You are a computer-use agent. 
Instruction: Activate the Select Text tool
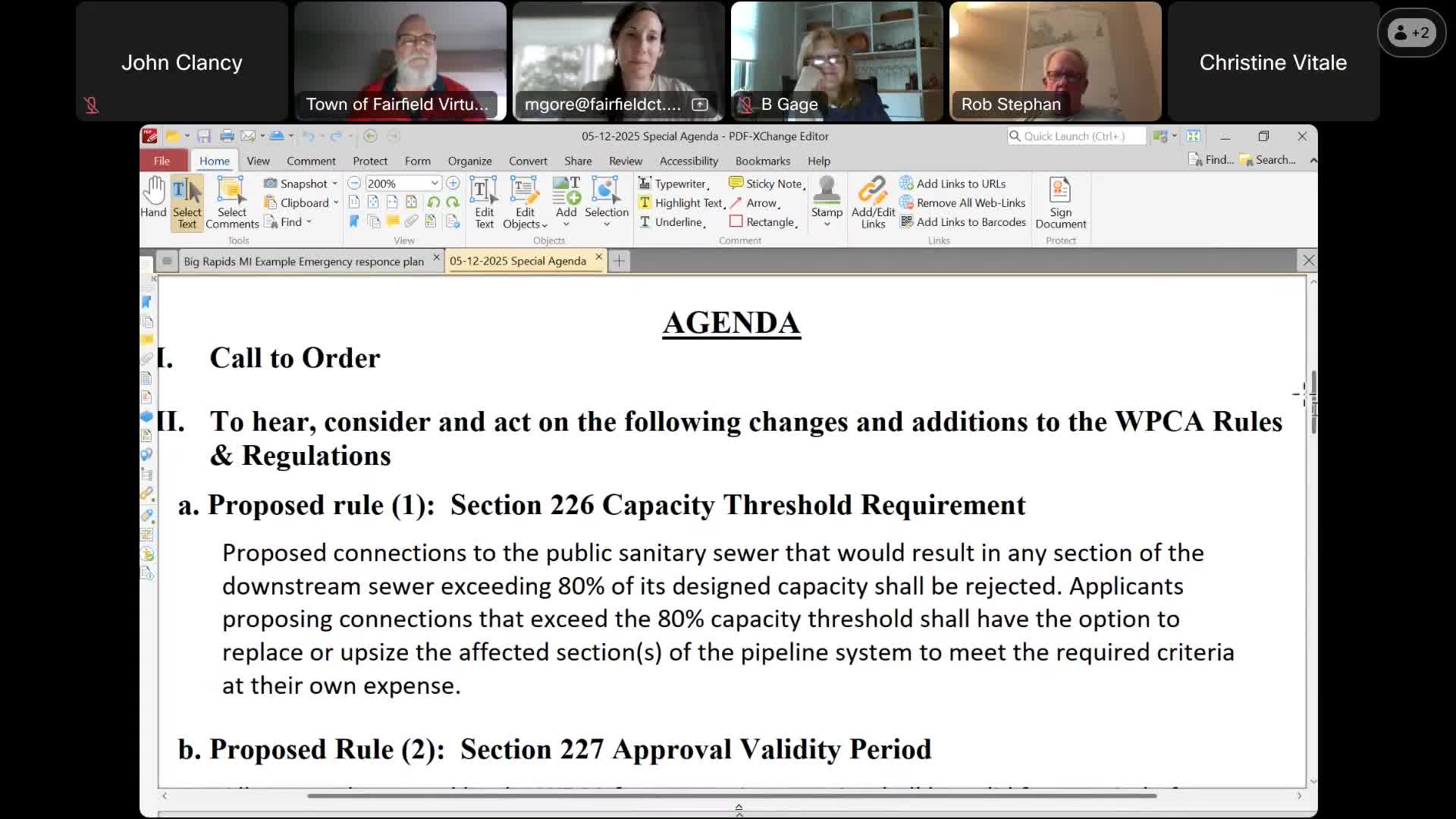pyautogui.click(x=187, y=201)
